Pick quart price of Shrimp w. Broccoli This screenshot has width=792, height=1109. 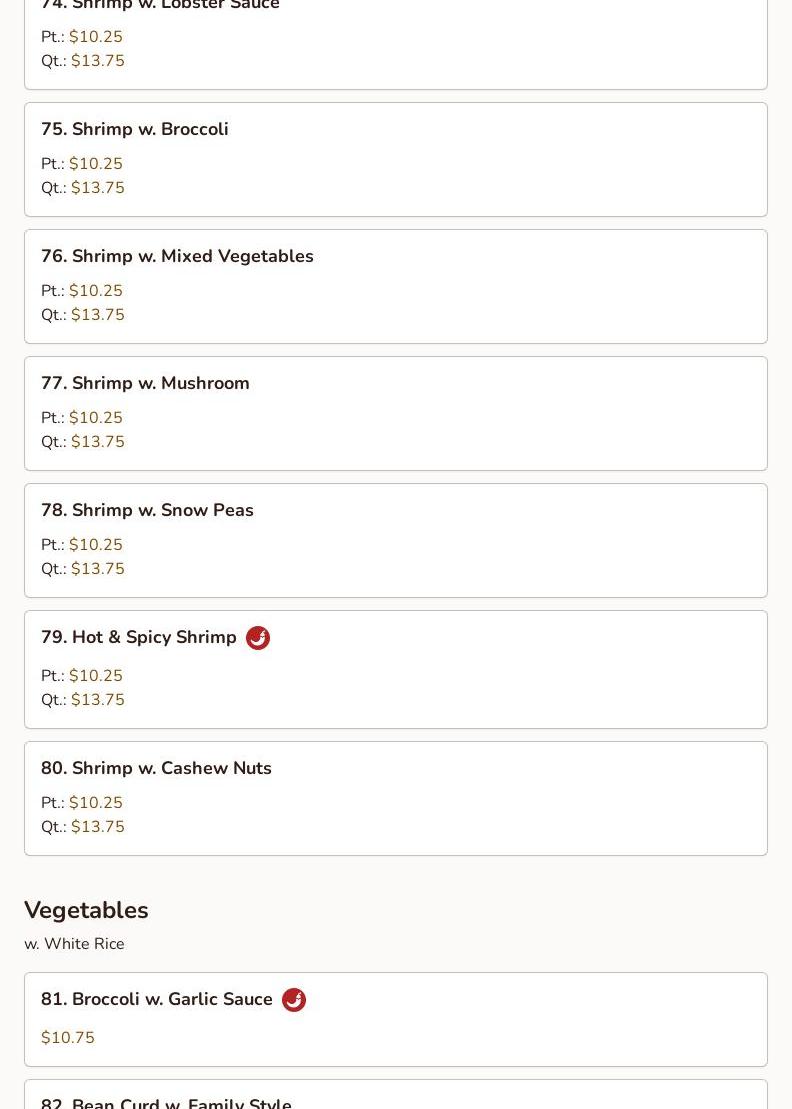tap(98, 188)
